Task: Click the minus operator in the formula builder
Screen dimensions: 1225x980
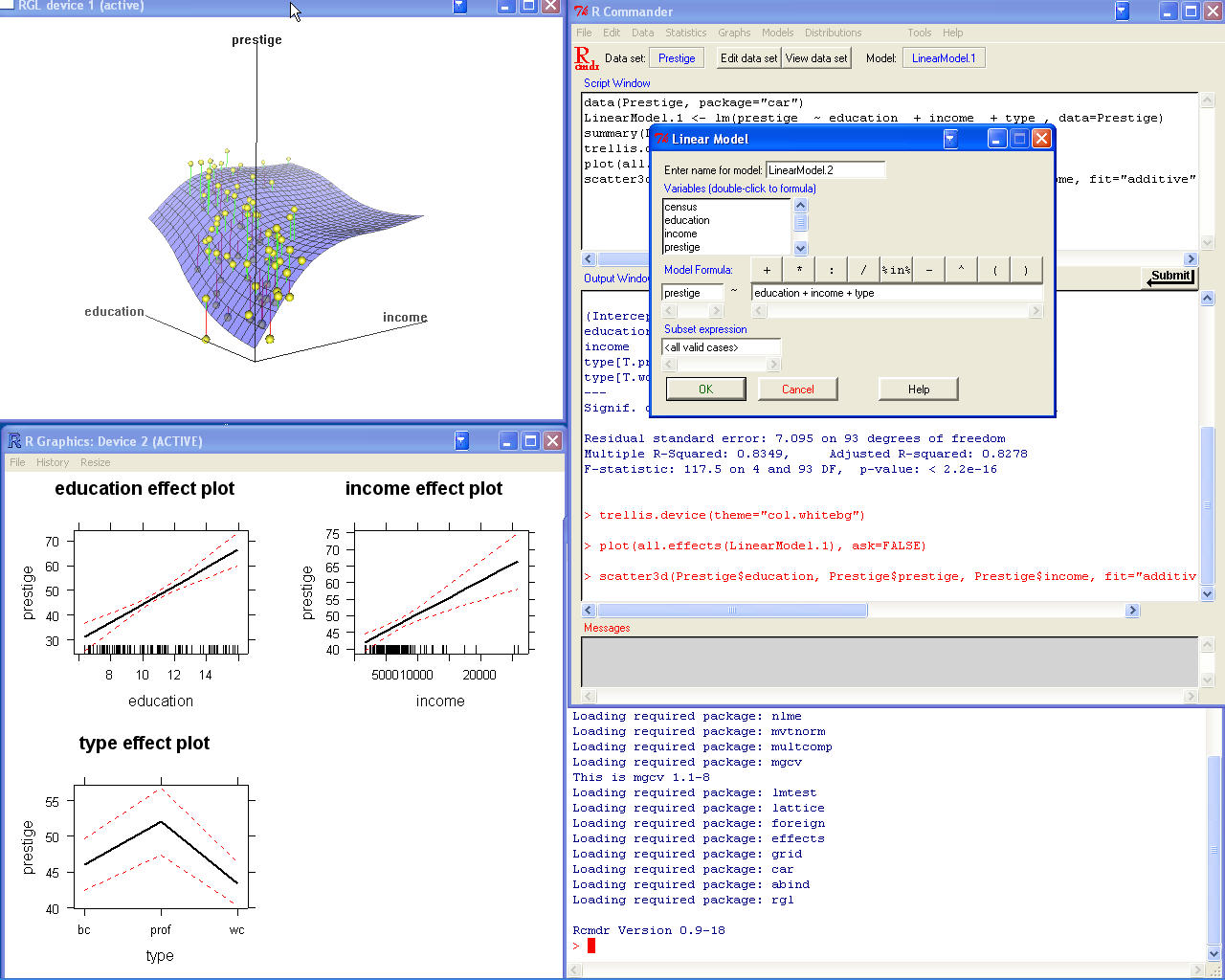Action: click(x=928, y=270)
